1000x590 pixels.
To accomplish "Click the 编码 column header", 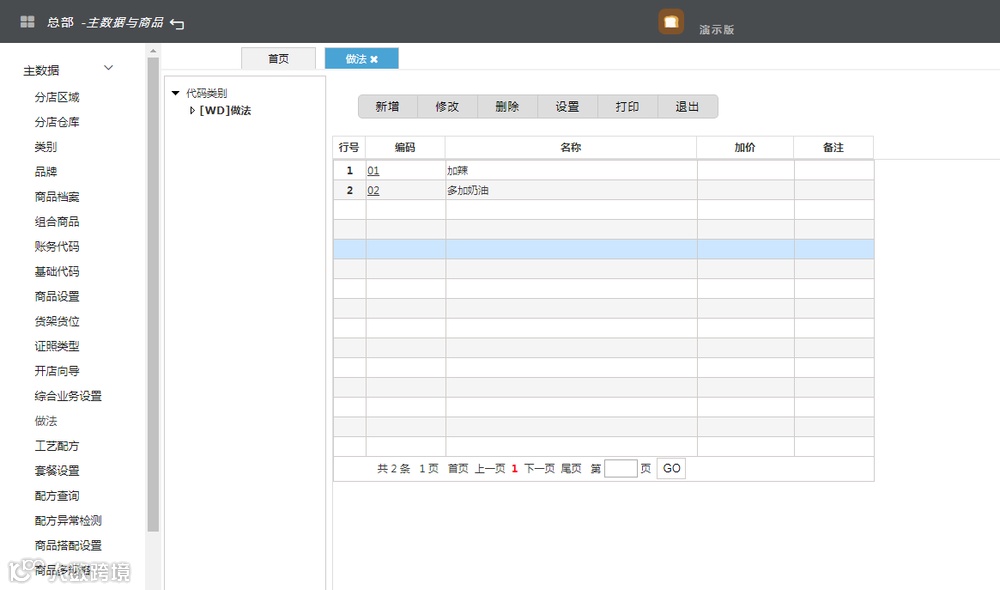I will coord(405,147).
